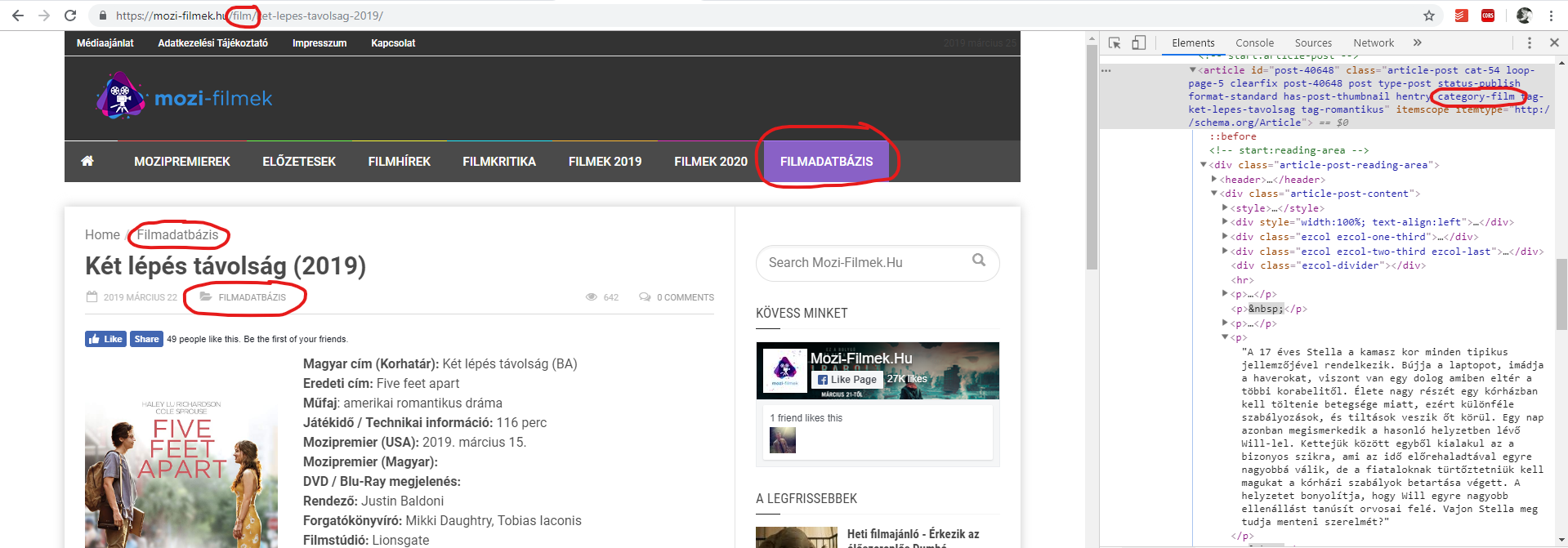The image size is (1568, 548).
Task: Click the search magnifier icon
Action: pos(979,261)
